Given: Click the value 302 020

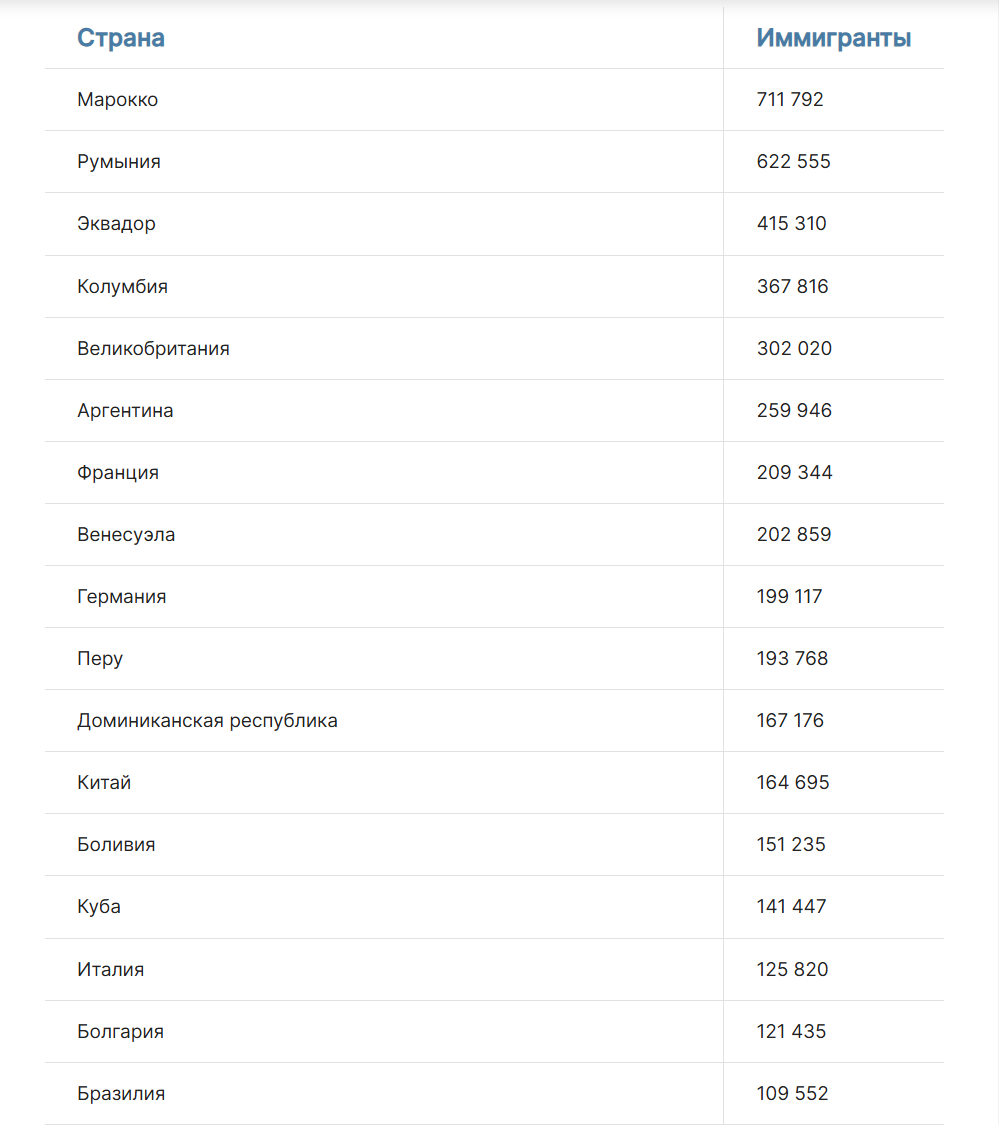Looking at the screenshot, I should (x=794, y=349).
